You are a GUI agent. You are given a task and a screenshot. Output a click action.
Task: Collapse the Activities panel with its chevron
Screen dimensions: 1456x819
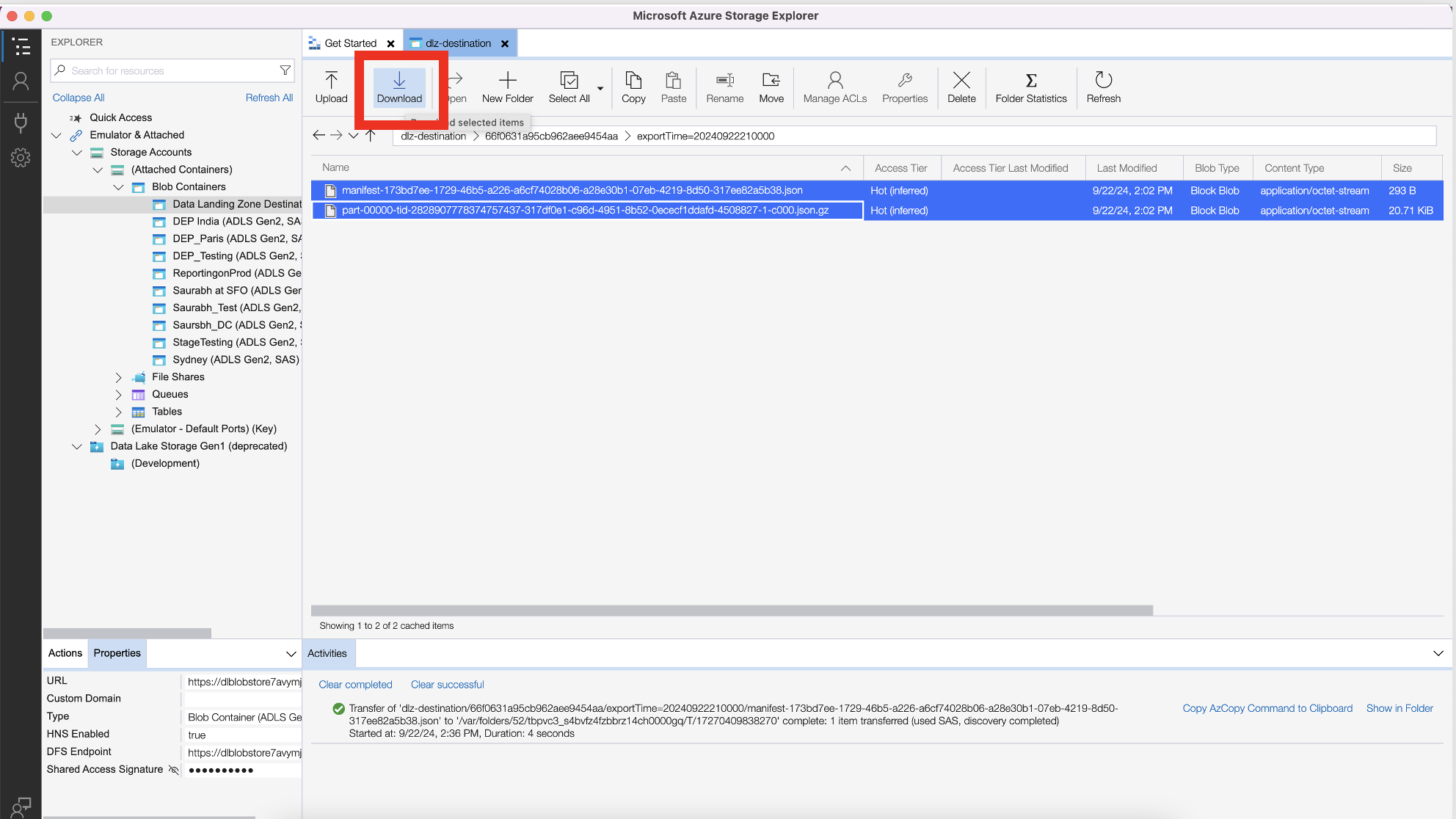click(1438, 653)
